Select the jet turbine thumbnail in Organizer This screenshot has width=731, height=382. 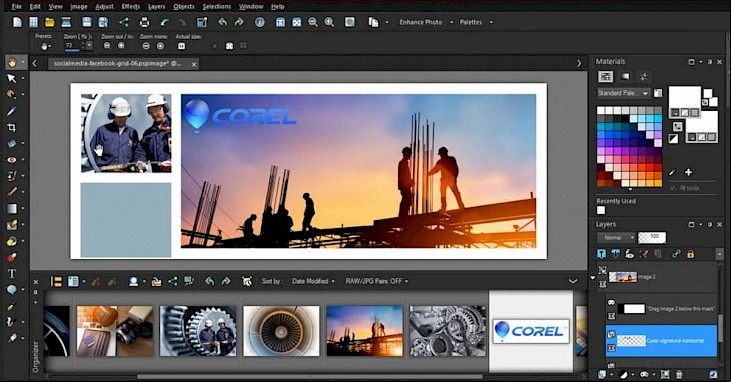pos(281,331)
